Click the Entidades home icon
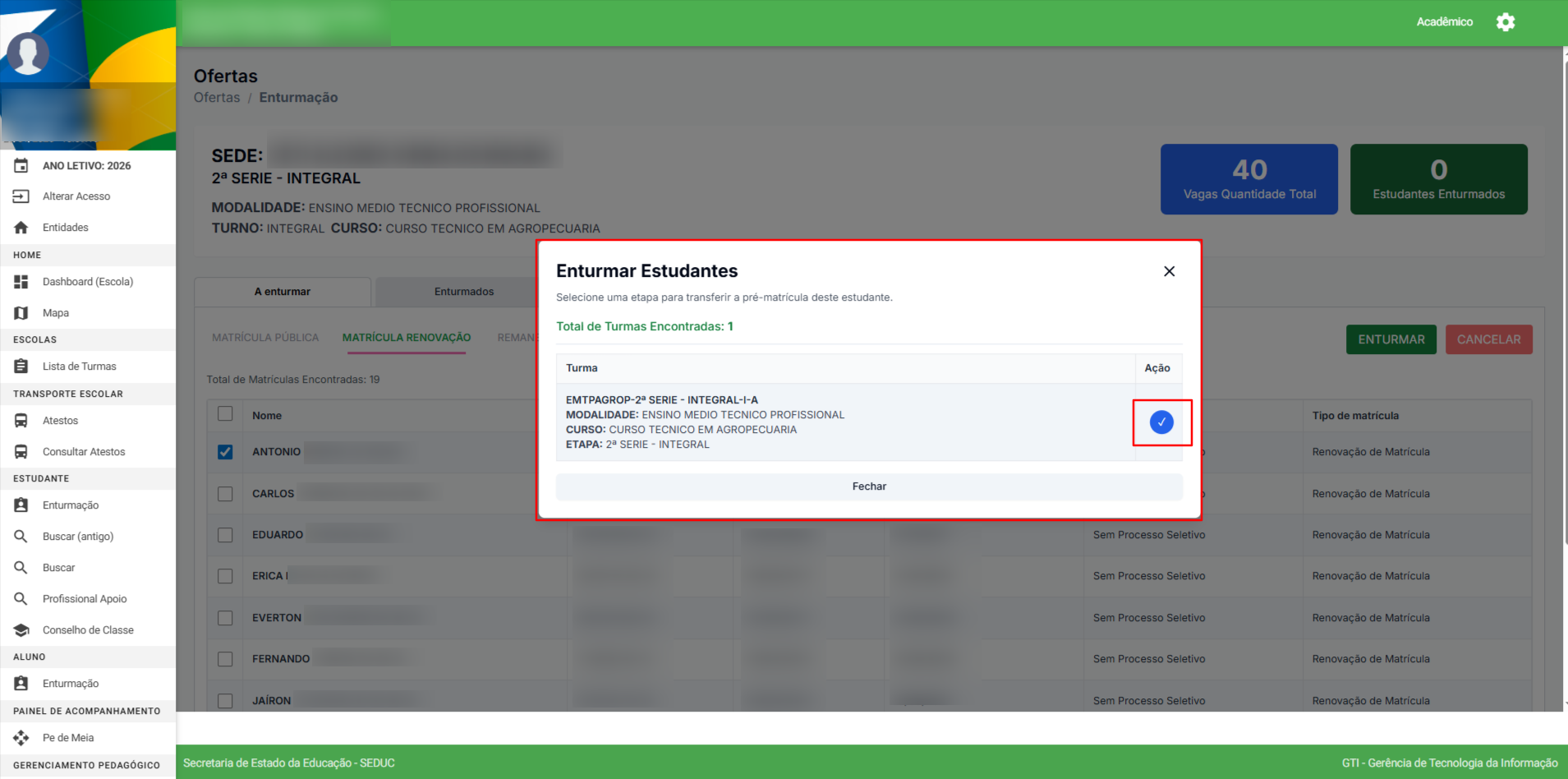The height and width of the screenshot is (779, 1568). pos(21,228)
